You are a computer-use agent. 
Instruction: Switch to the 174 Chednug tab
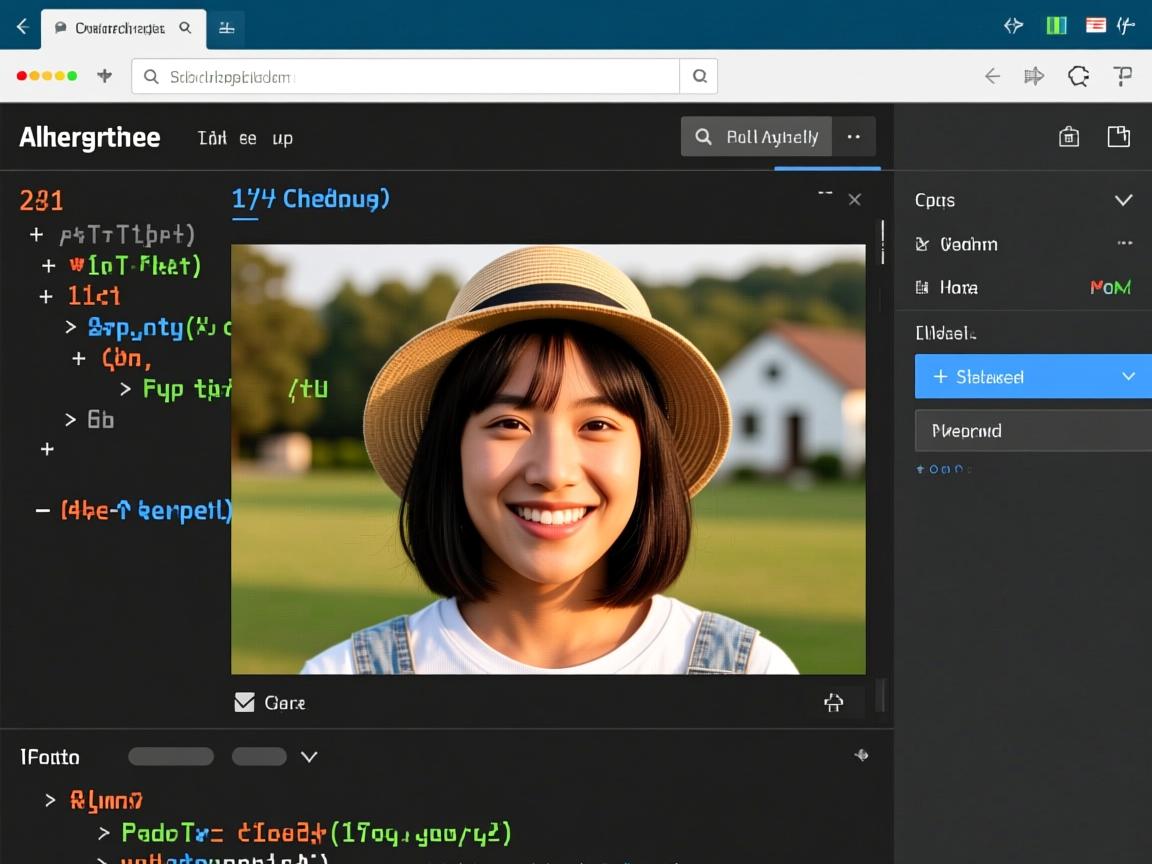tap(310, 199)
